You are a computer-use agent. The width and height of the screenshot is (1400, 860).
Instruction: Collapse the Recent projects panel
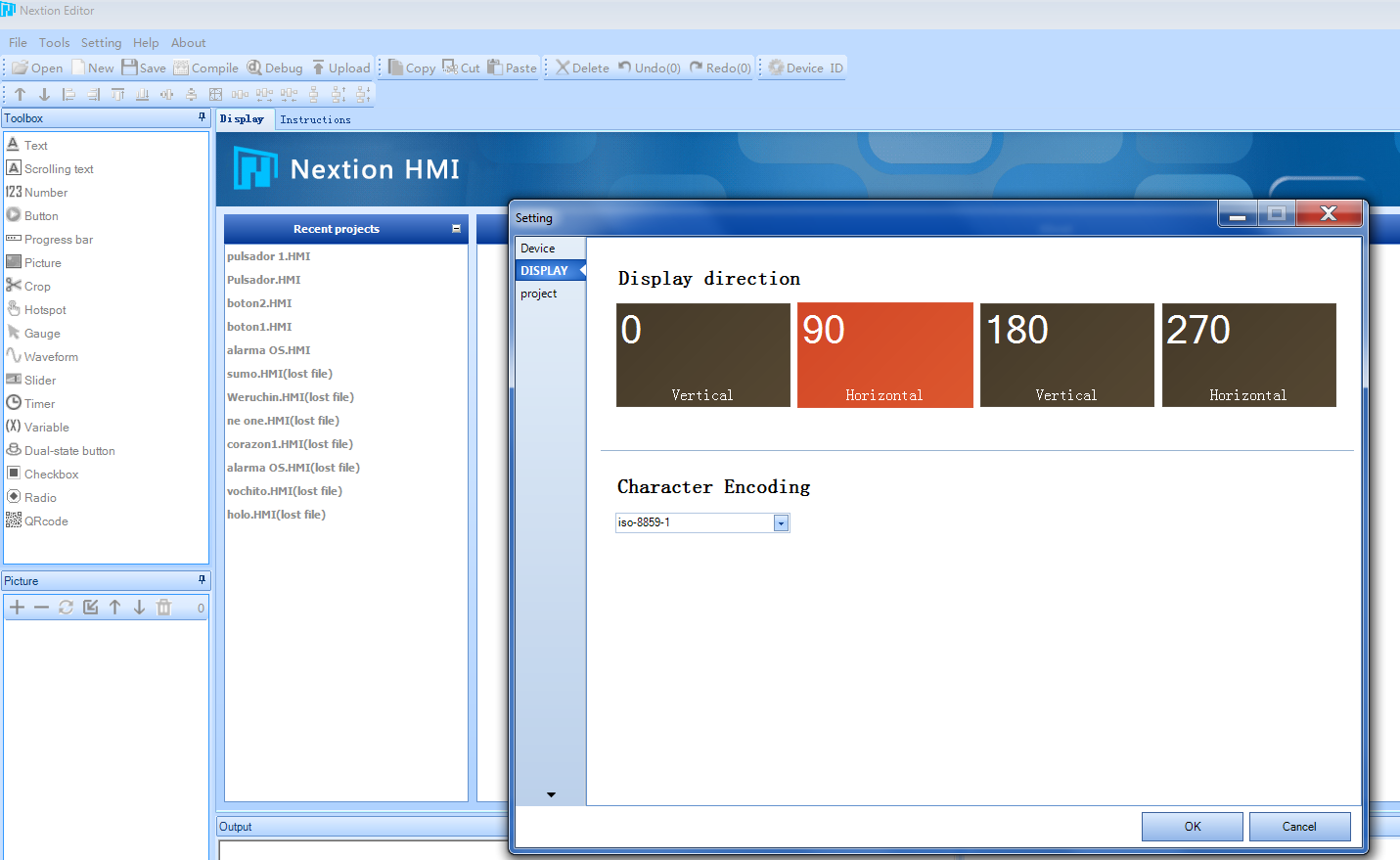coord(456,228)
